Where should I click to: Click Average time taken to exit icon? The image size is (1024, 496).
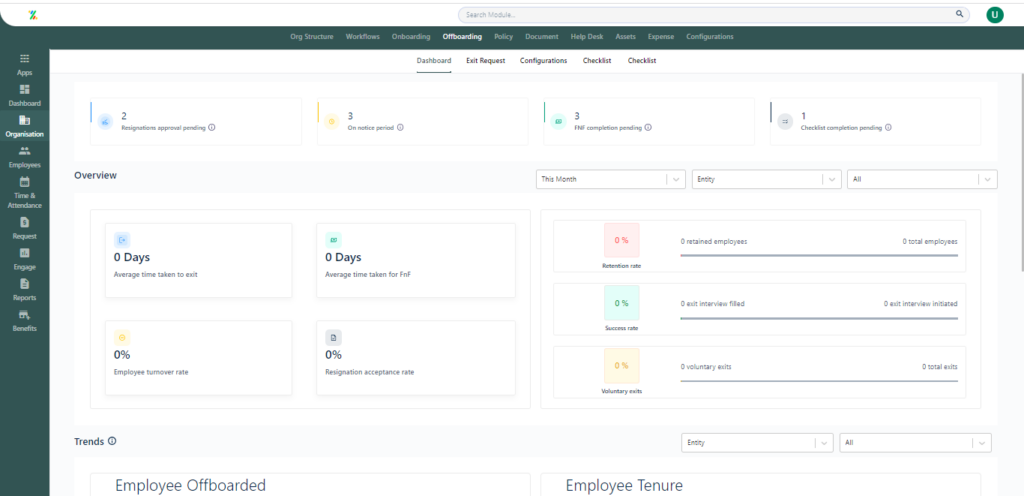click(122, 240)
